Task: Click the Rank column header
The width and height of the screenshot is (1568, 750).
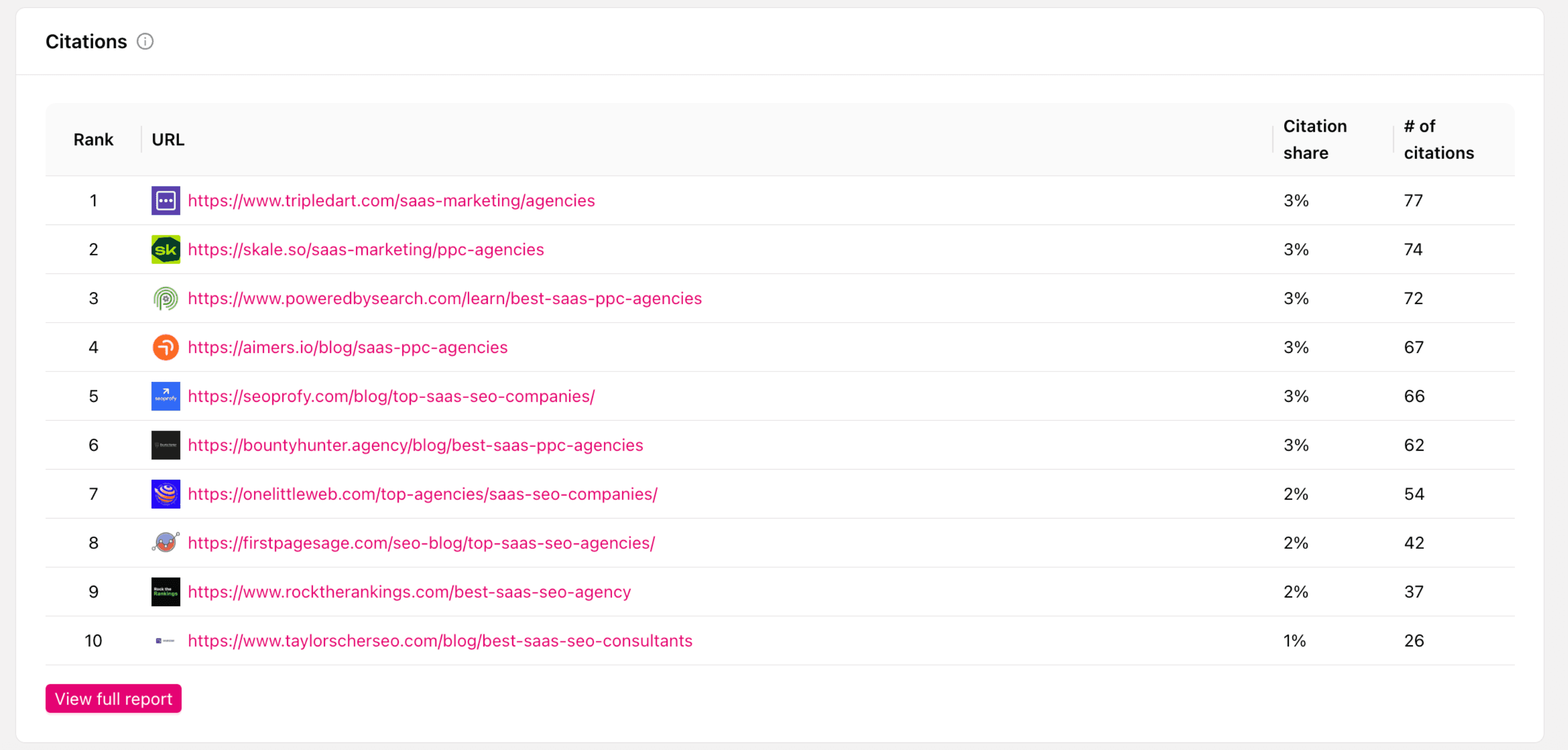Action: [x=93, y=140]
